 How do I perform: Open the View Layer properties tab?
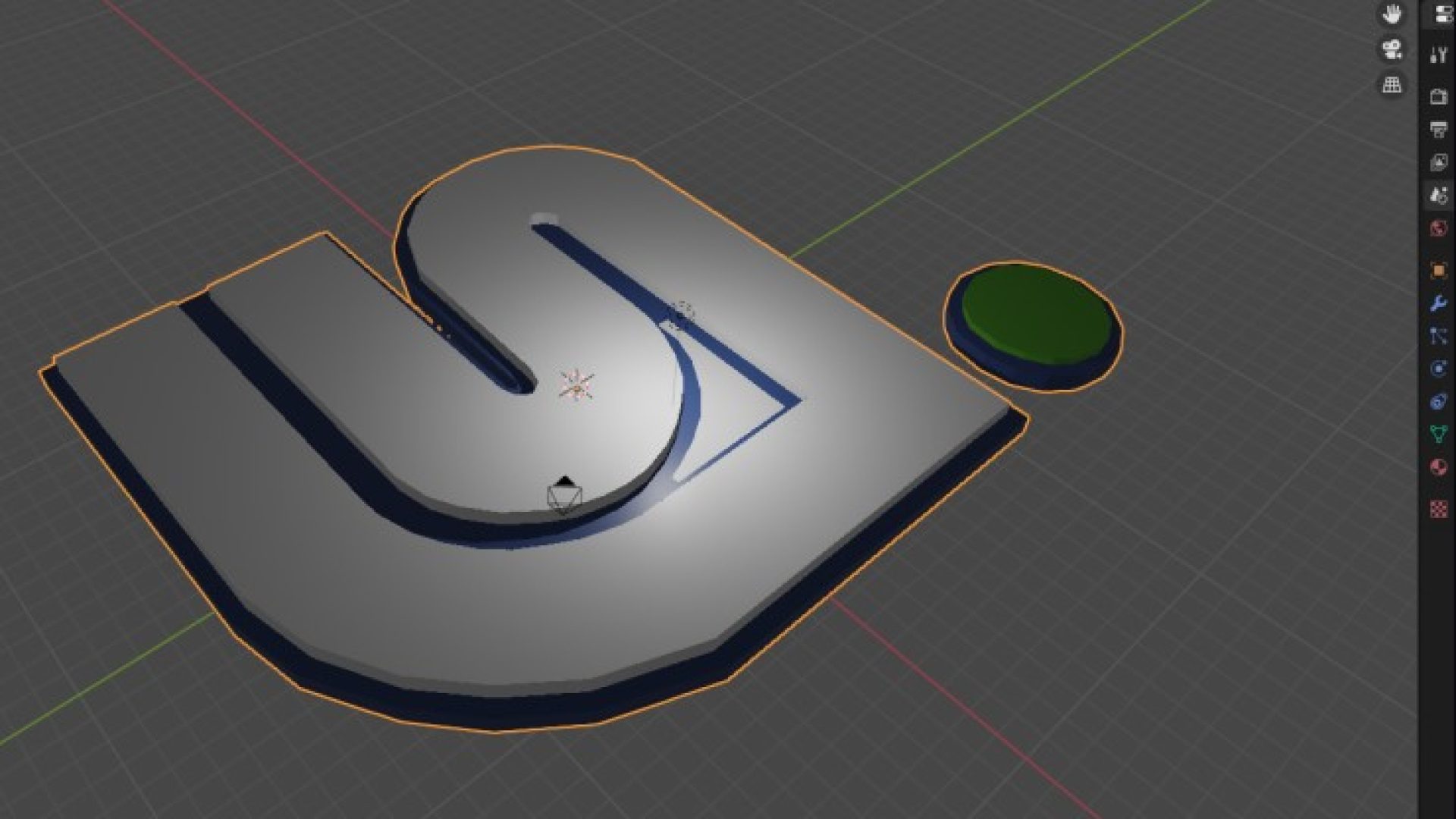pyautogui.click(x=1439, y=162)
